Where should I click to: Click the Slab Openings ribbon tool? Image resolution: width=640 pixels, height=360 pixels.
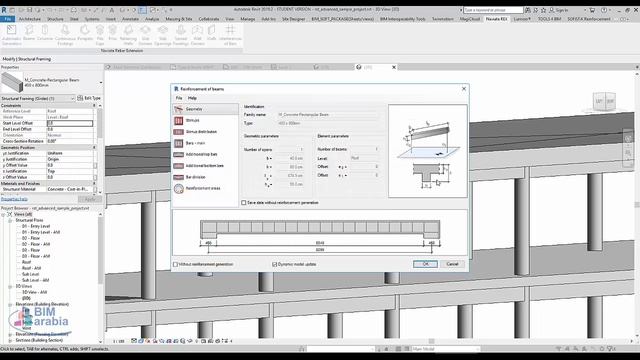pos(163,34)
